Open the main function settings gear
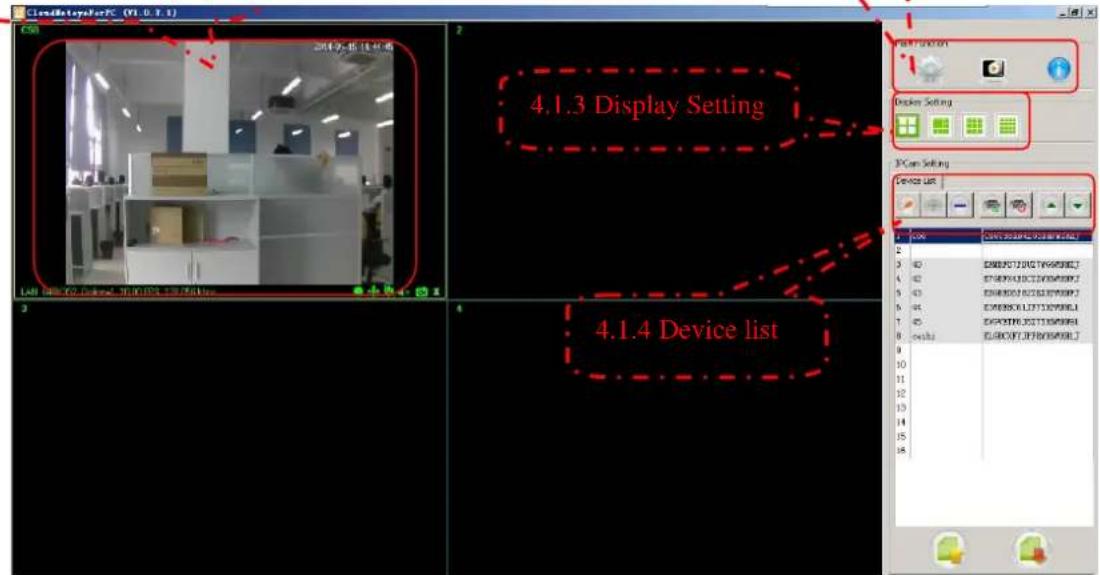 (931, 69)
